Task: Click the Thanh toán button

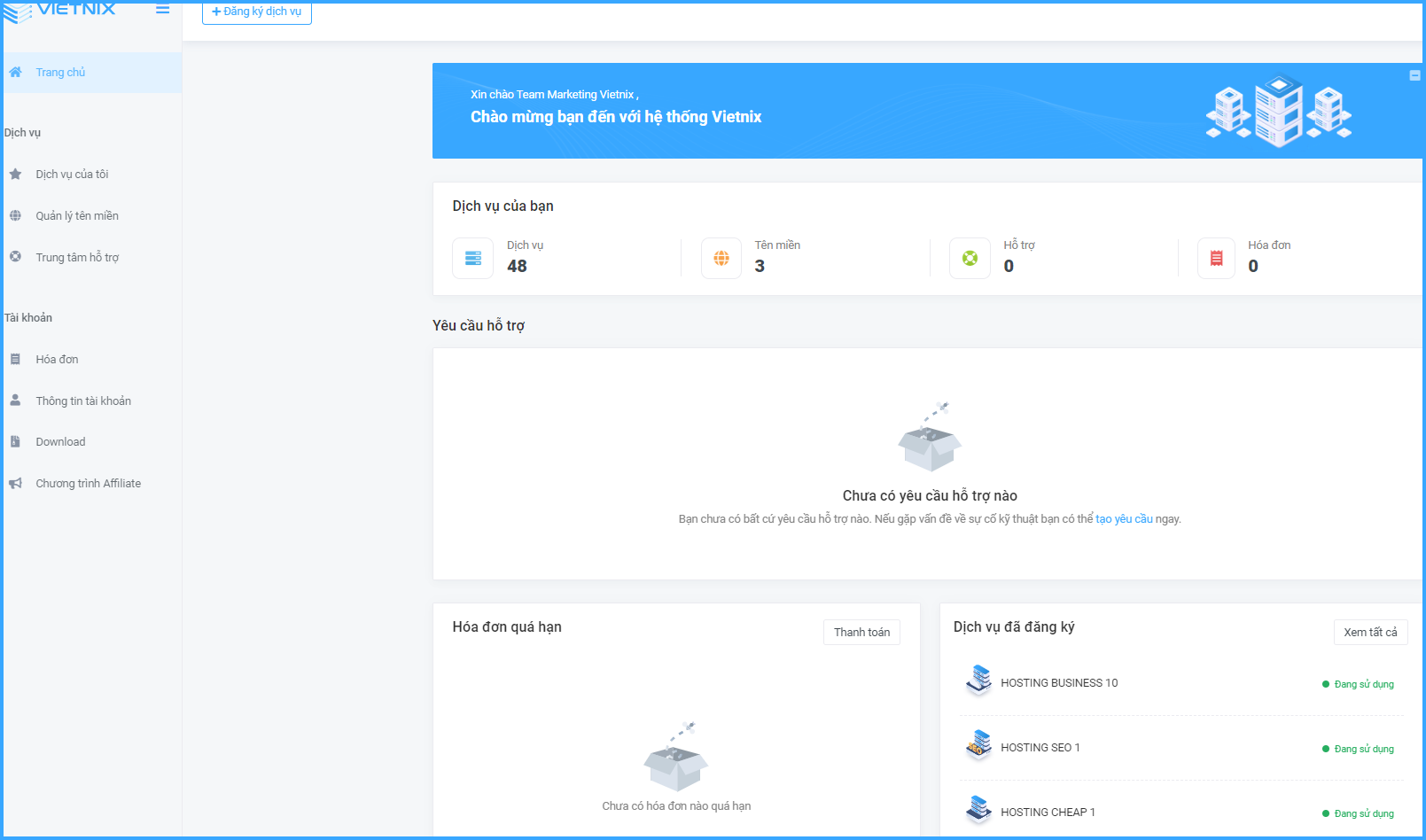Action: pyautogui.click(x=861, y=632)
